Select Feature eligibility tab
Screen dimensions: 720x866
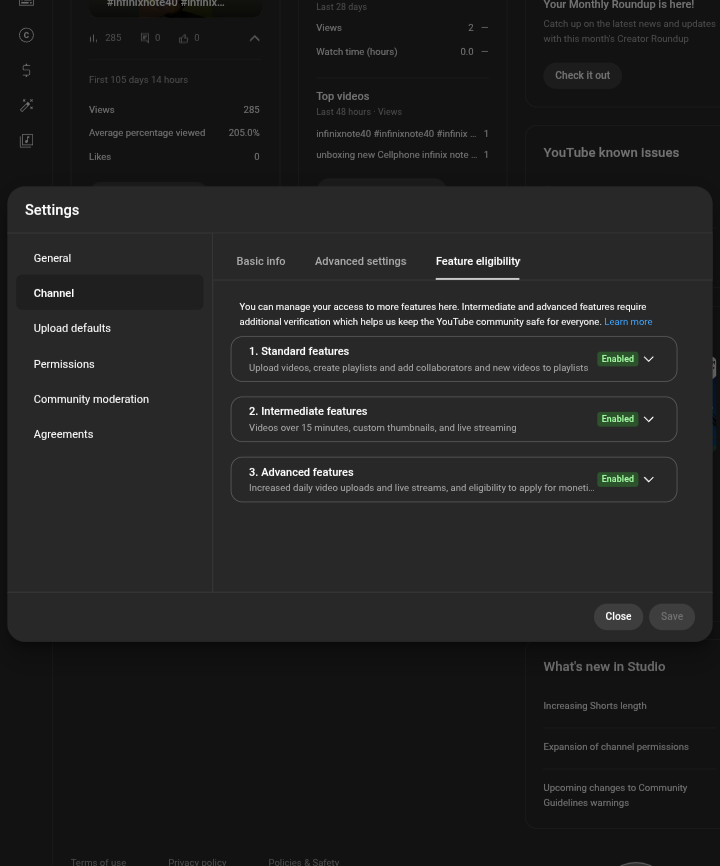point(478,261)
